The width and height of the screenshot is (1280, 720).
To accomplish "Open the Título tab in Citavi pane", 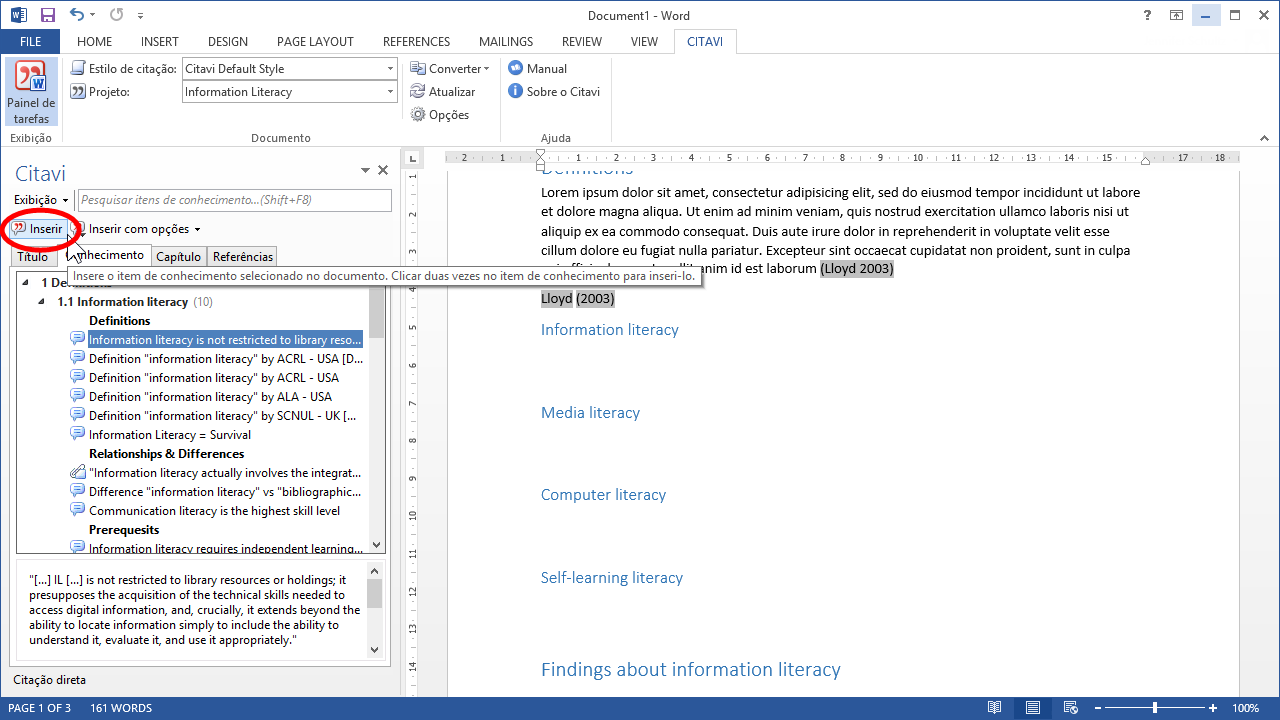I will 32,256.
